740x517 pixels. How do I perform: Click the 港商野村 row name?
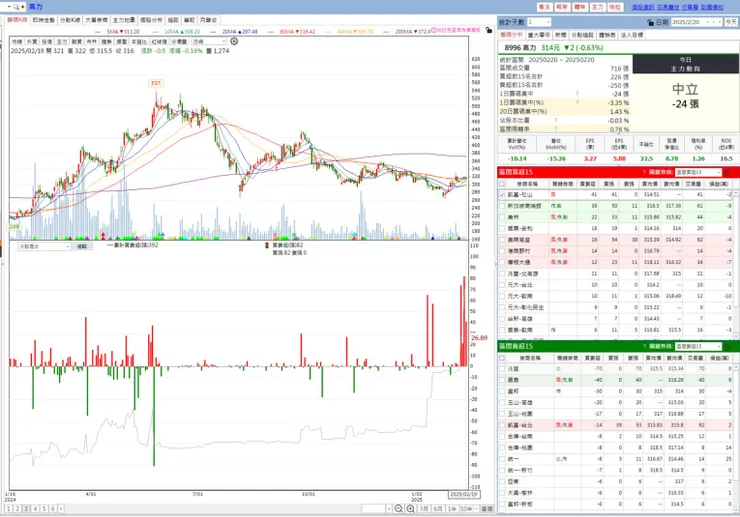519,251
